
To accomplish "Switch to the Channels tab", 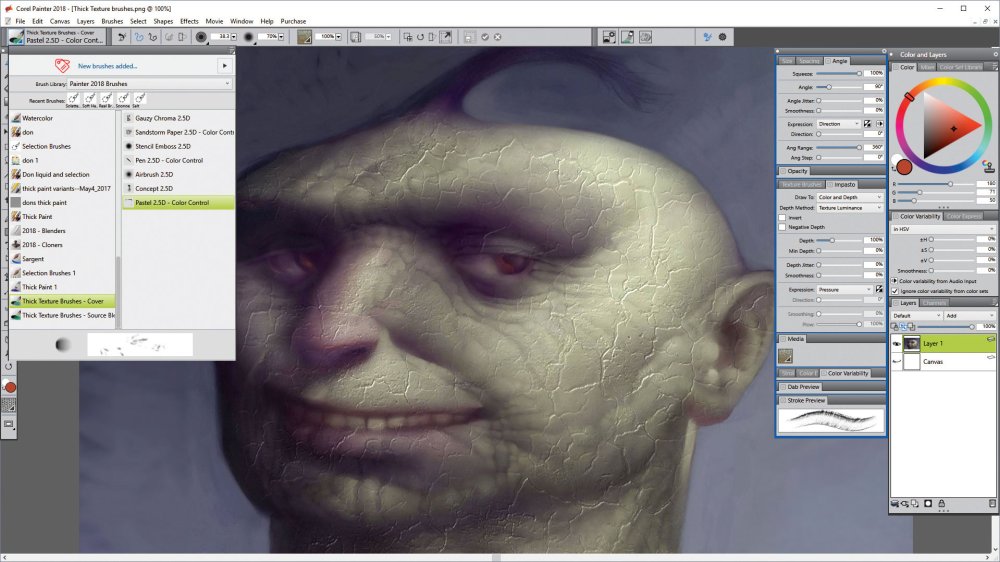I will point(934,303).
